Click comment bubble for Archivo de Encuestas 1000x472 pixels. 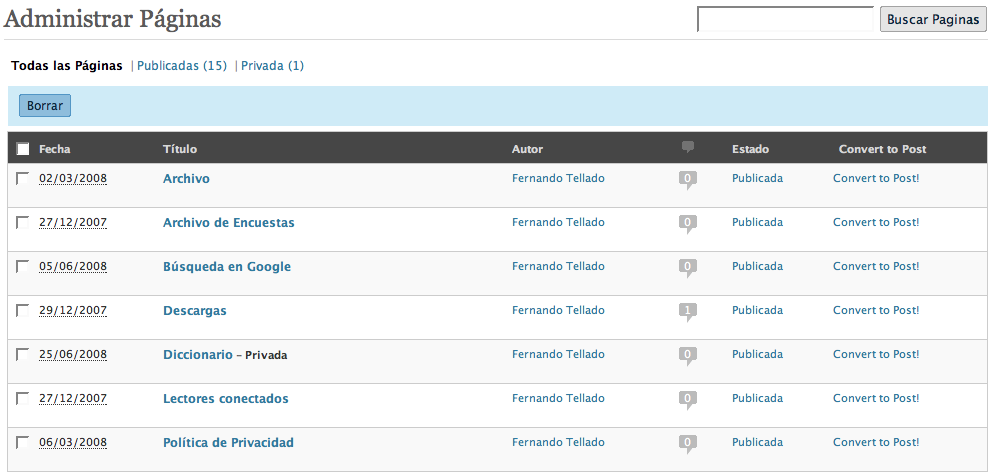687,223
